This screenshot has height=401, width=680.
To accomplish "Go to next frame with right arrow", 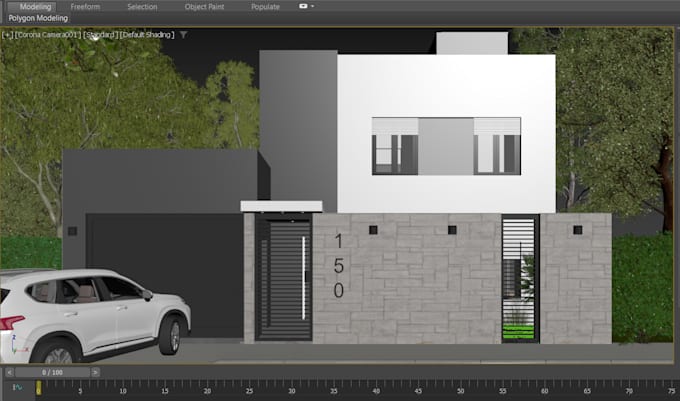I will [95, 372].
